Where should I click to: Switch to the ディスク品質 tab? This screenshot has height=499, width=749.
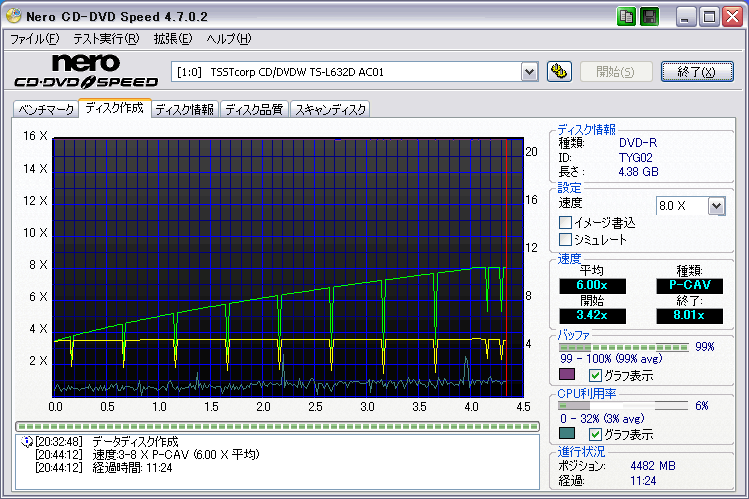254,109
